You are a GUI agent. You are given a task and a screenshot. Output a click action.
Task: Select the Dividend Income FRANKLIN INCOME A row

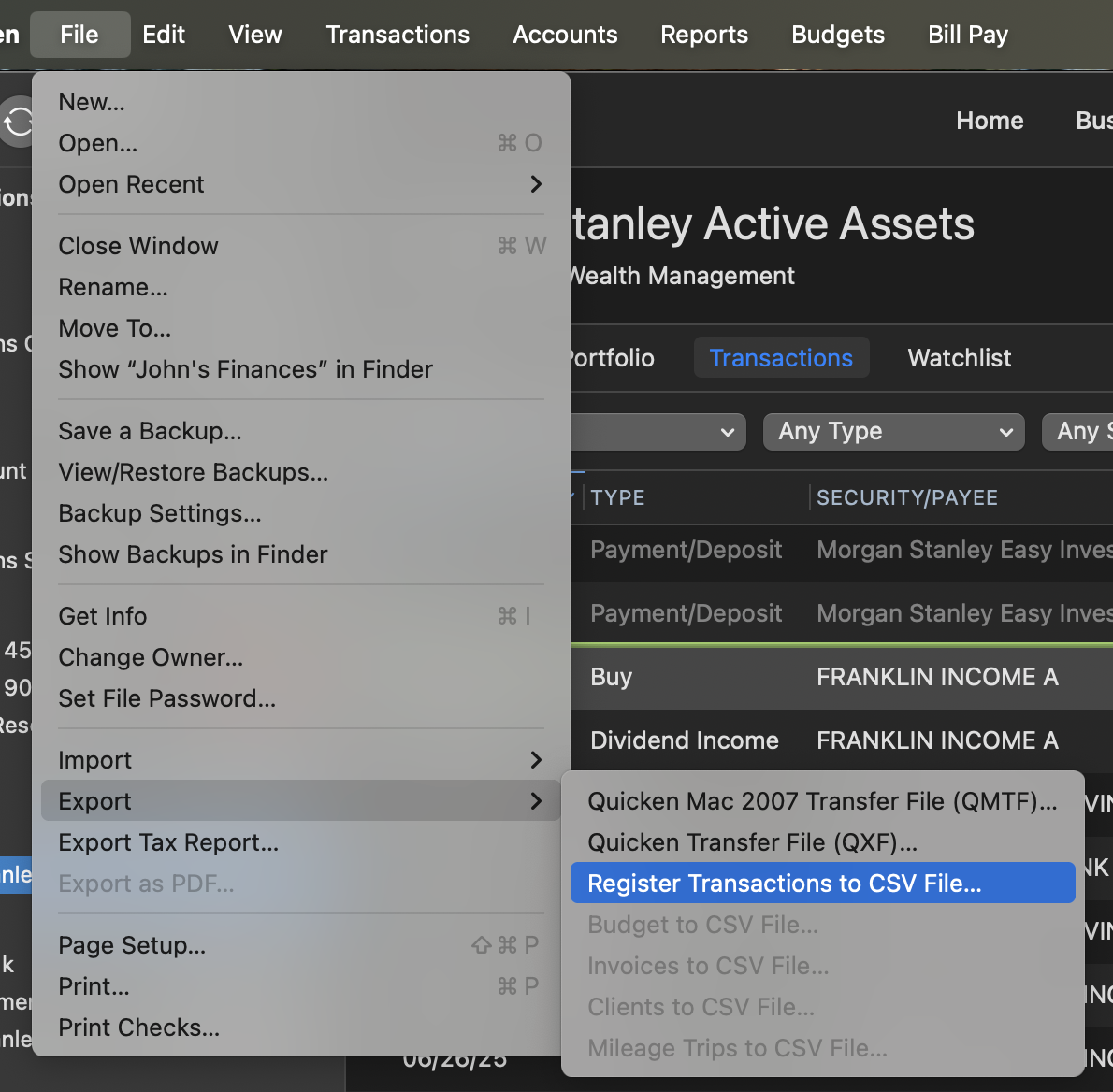(x=842, y=740)
